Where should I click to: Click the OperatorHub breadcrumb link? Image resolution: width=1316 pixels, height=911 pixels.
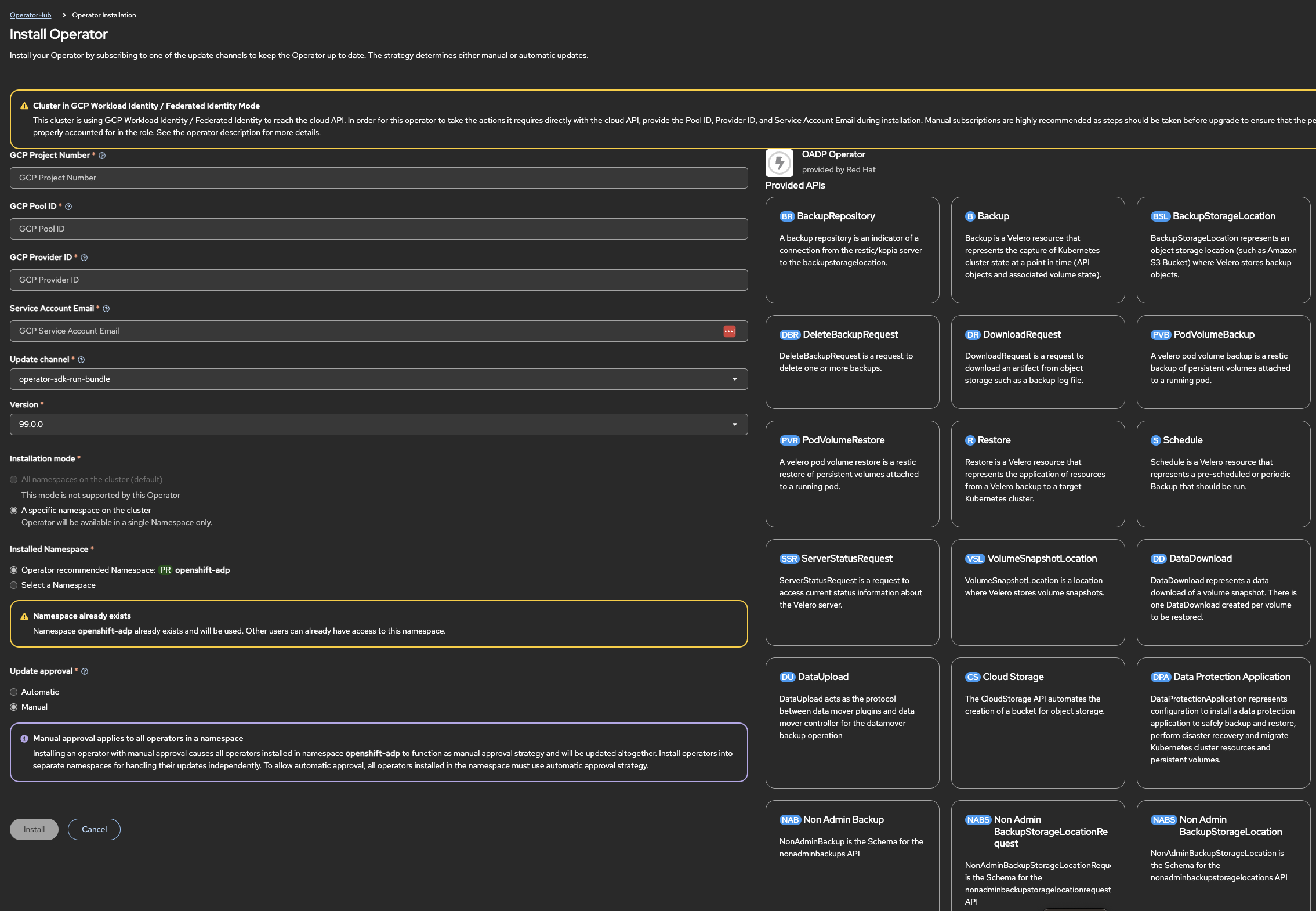(x=30, y=15)
